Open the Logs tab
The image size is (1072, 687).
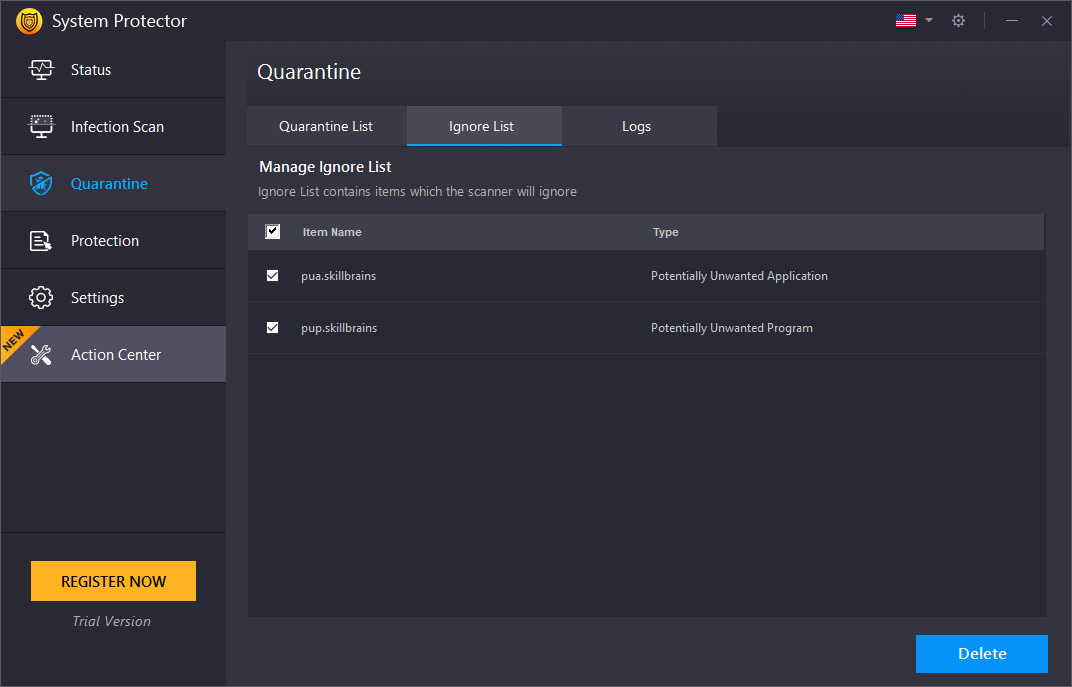click(x=637, y=126)
